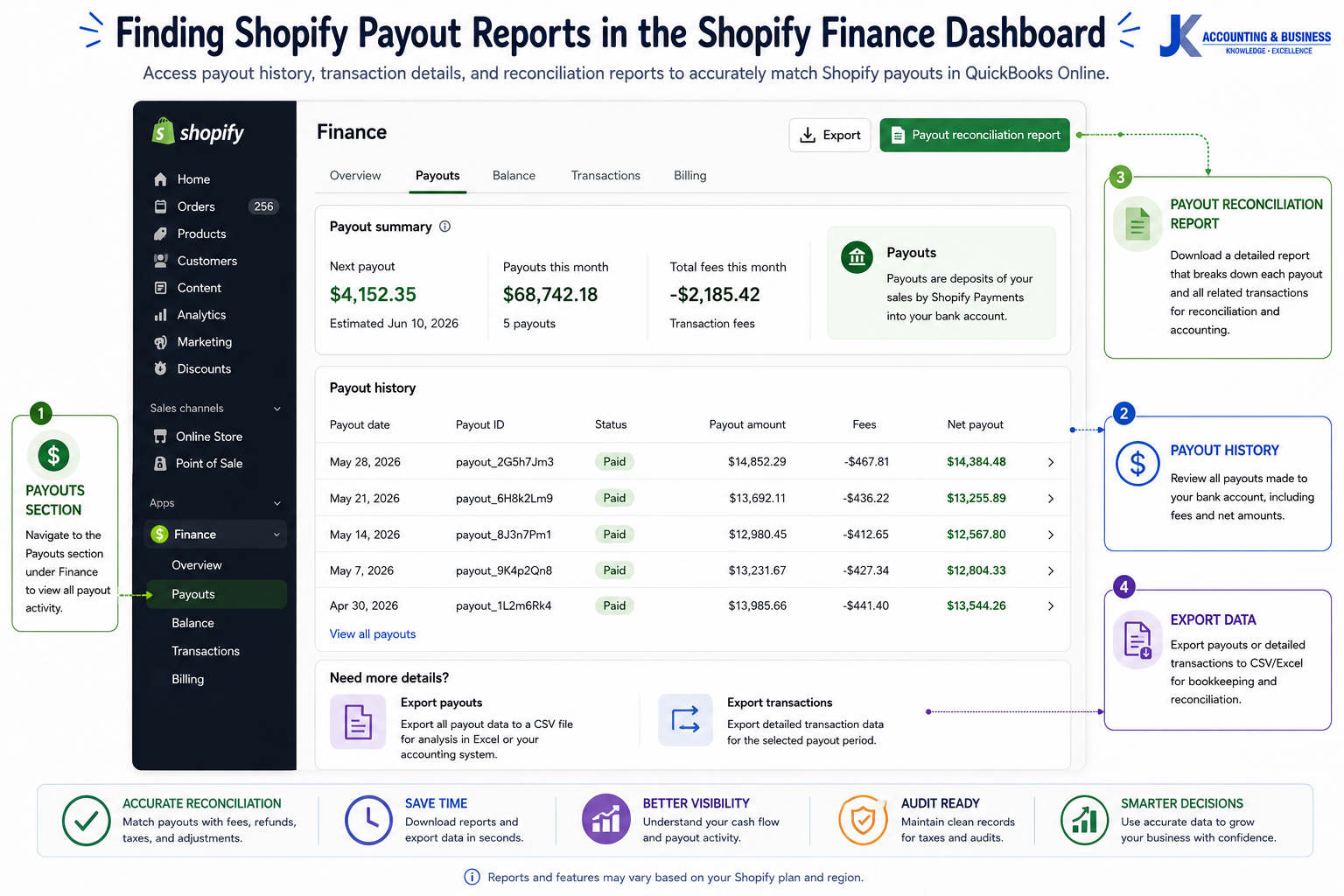Collapse the Sales channels section chevron

[277, 409]
